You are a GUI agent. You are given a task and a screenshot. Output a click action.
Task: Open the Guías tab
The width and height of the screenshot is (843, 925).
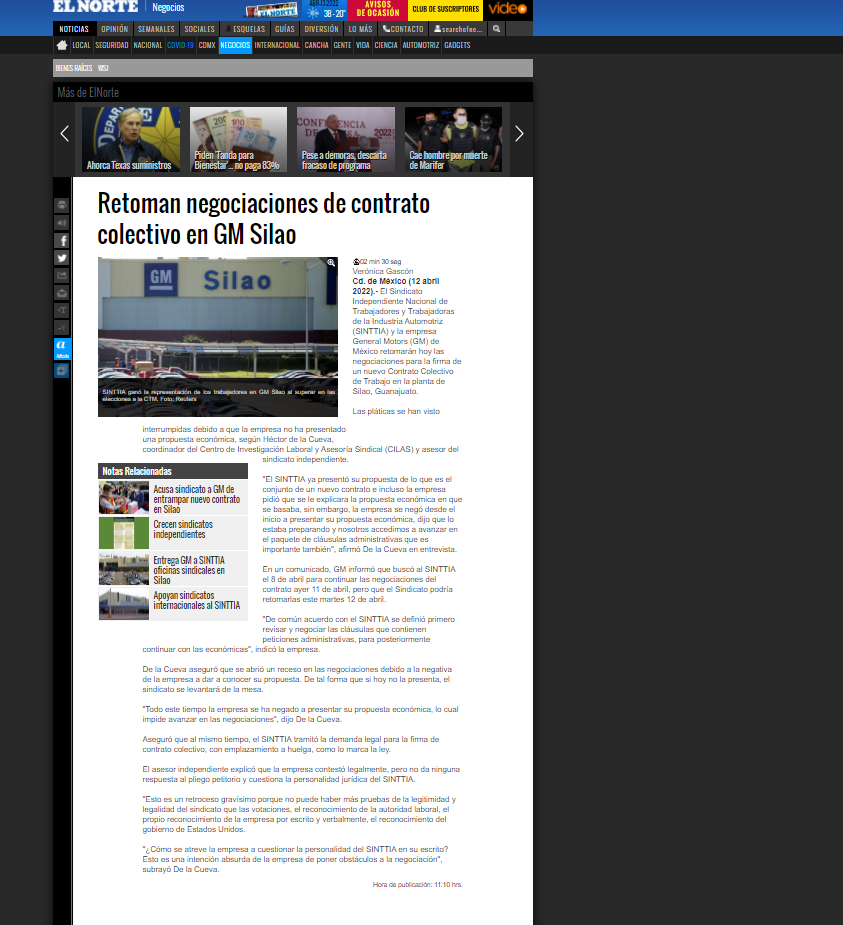coord(284,29)
